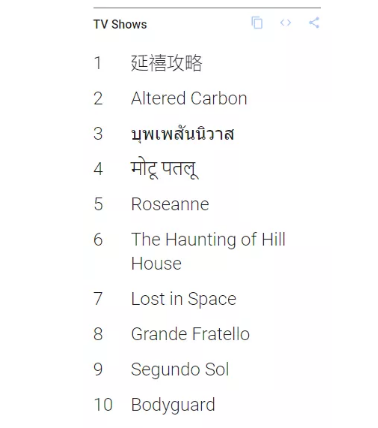The width and height of the screenshot is (378, 428).
Task: Click the Grande Fratello entry
Action: [190, 334]
